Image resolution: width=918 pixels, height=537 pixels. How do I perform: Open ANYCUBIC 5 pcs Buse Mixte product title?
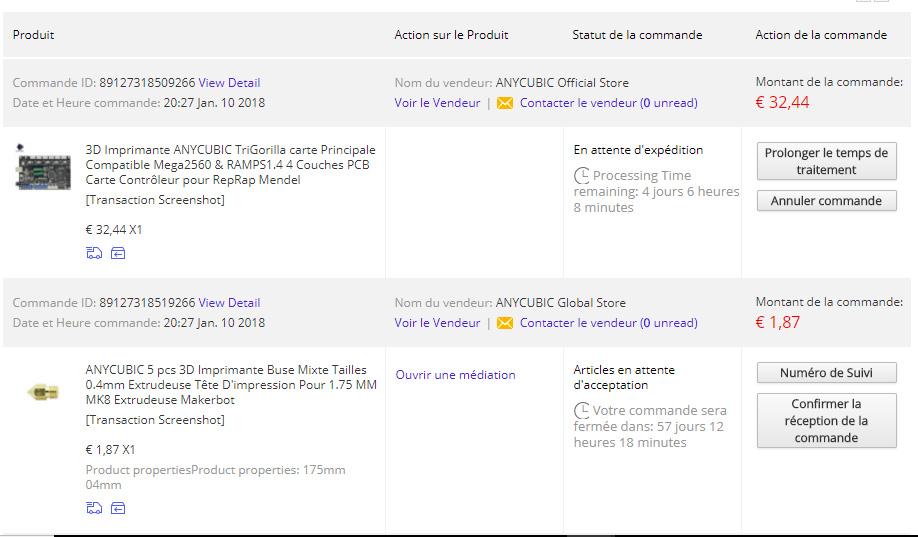tap(231, 385)
